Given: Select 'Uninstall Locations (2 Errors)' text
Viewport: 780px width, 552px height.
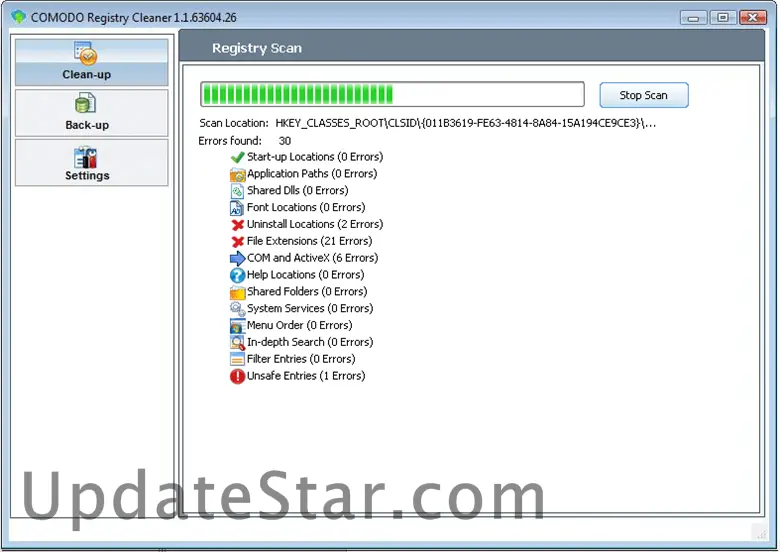Looking at the screenshot, I should 315,225.
